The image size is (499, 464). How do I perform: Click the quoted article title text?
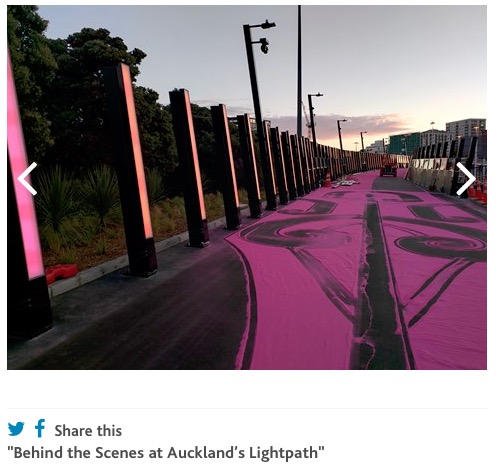[x=166, y=453]
